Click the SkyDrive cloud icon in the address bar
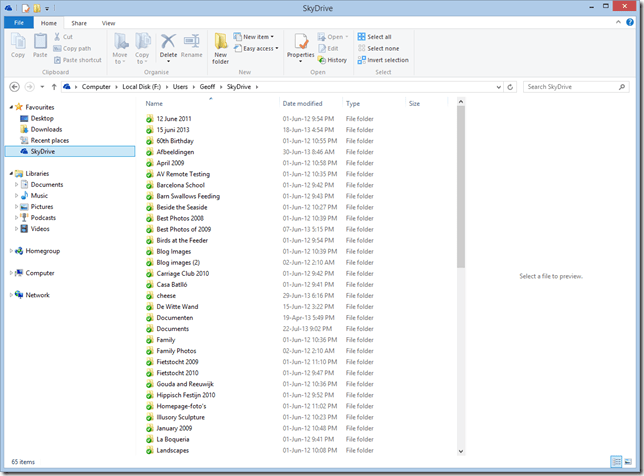The height and width of the screenshot is (476, 644). tap(67, 86)
